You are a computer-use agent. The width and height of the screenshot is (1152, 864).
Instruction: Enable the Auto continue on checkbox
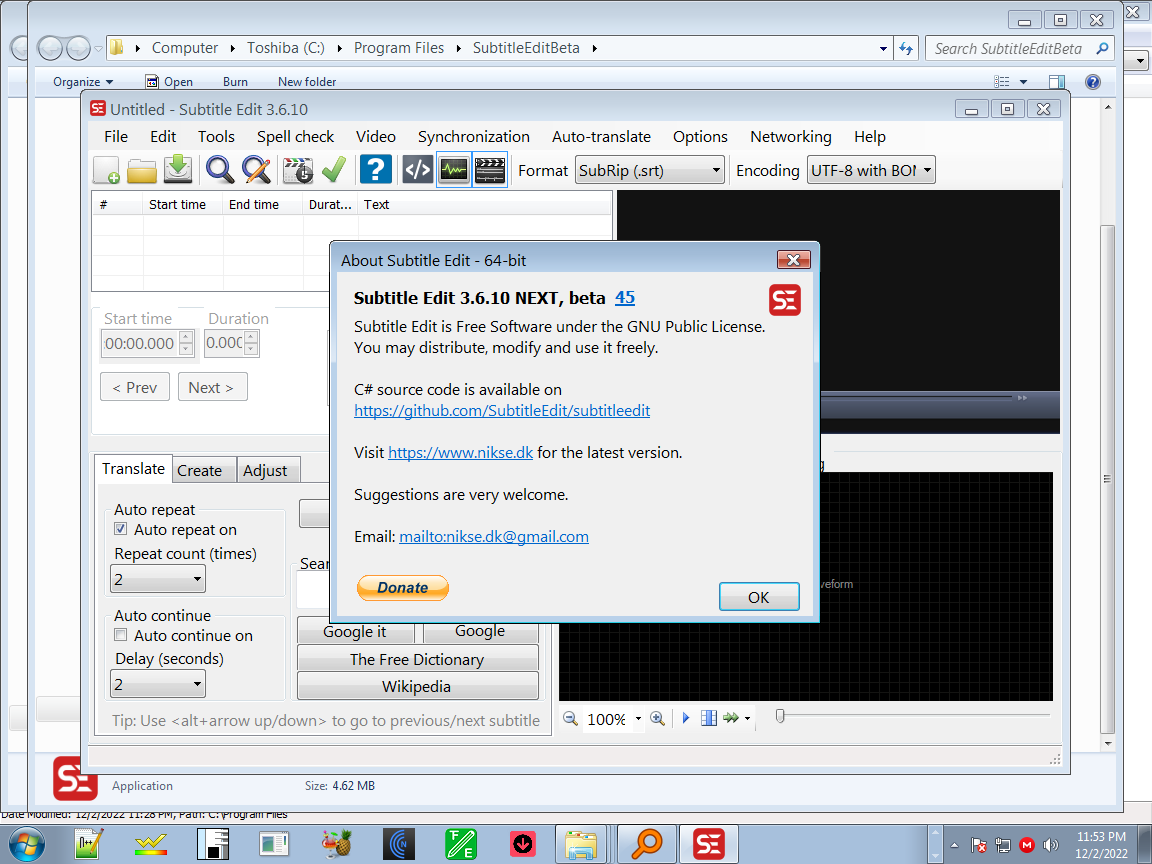coord(120,635)
